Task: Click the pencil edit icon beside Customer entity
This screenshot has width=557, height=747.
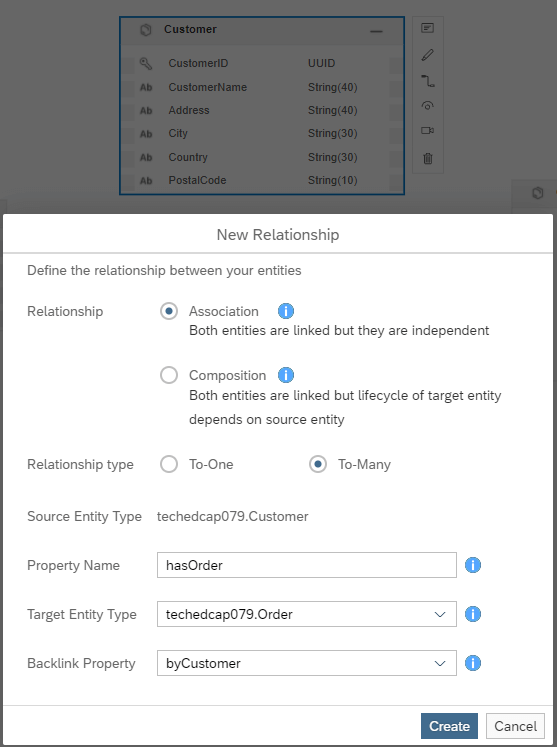Action: tap(427, 55)
